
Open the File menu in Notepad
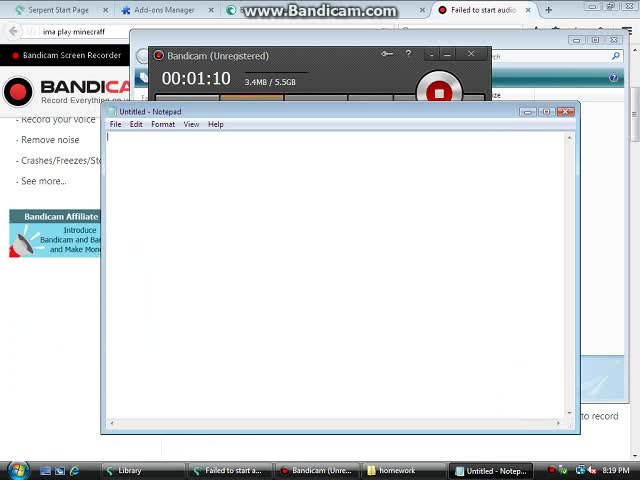(116, 124)
